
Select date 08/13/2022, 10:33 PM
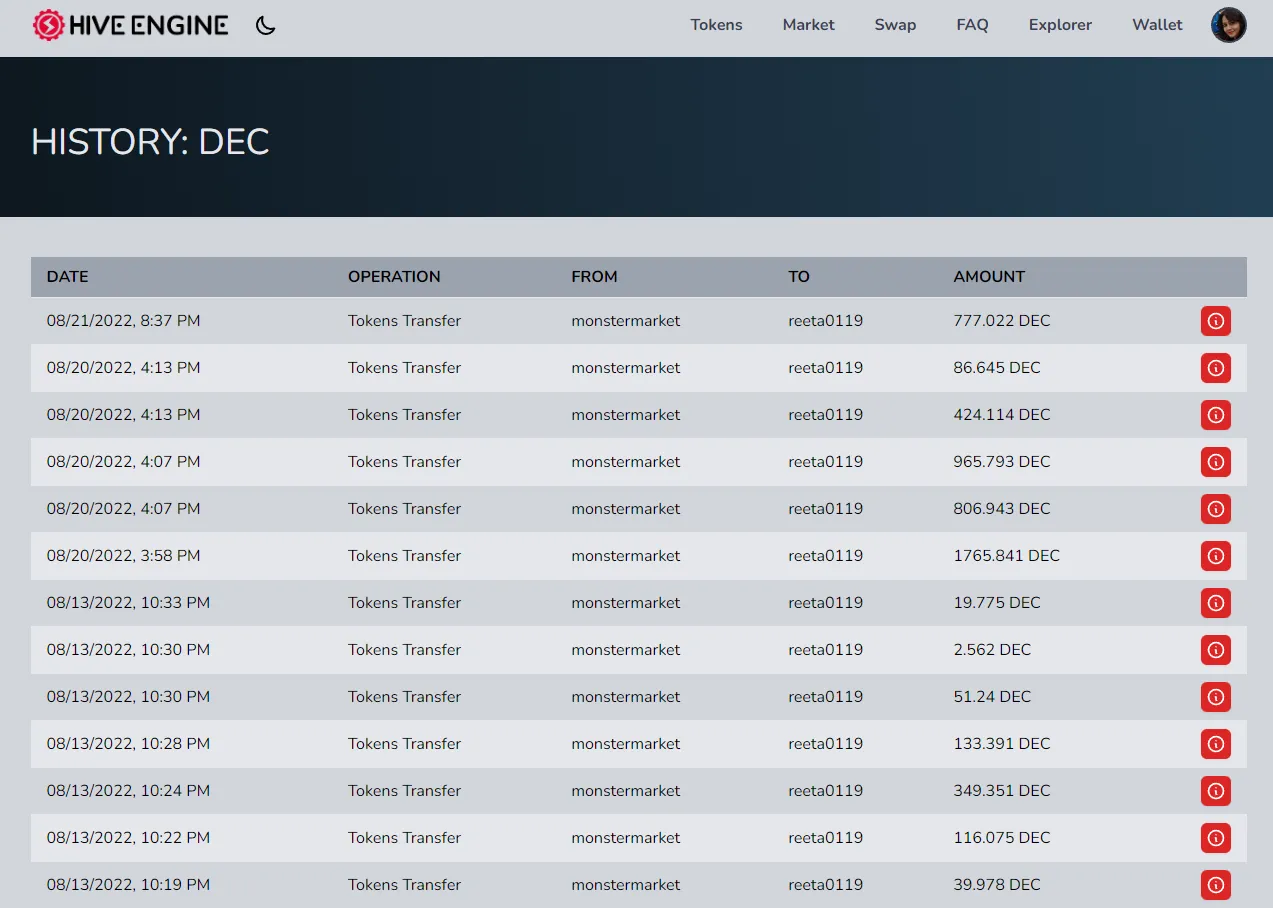point(128,603)
